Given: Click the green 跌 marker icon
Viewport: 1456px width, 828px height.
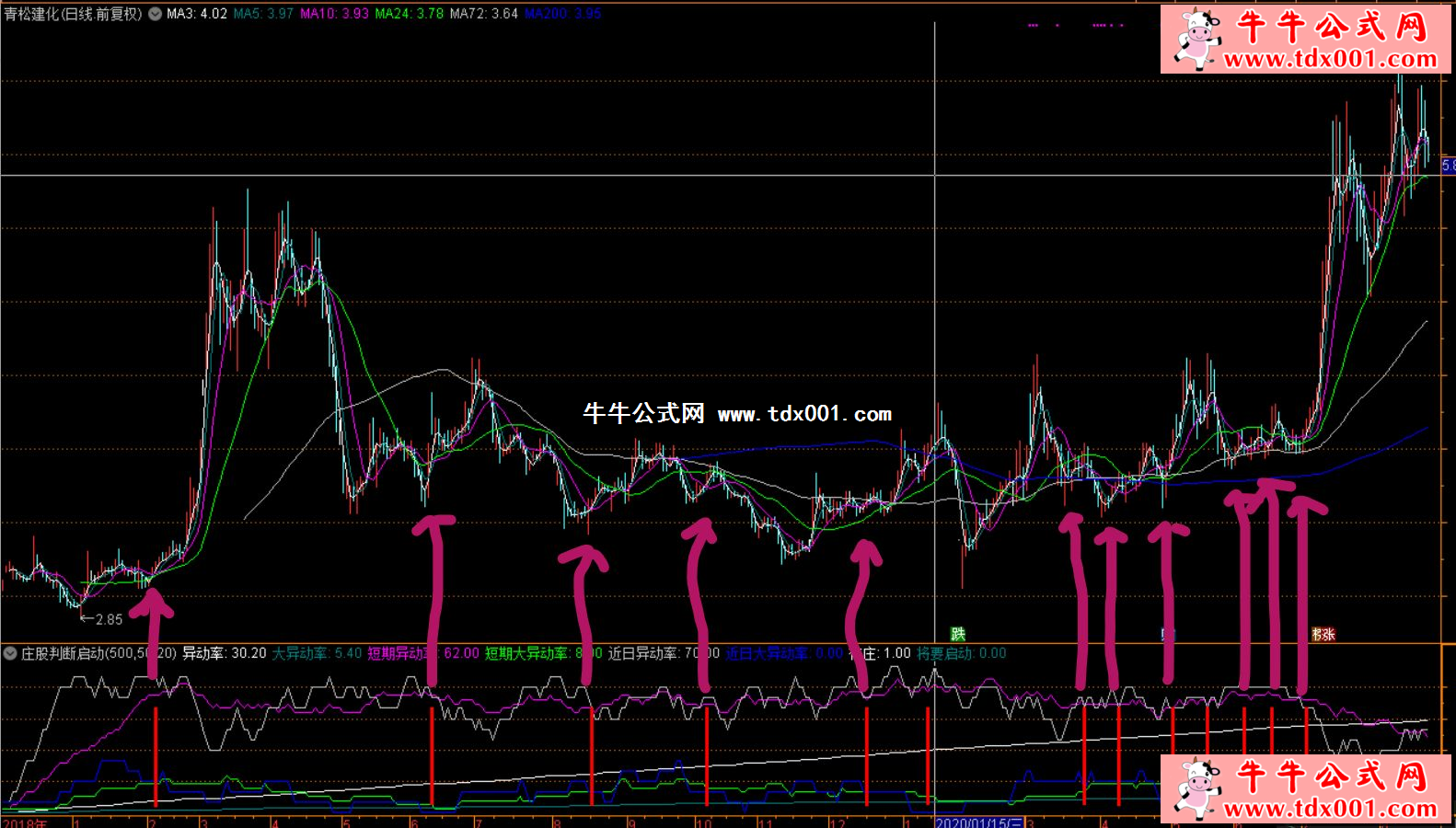Looking at the screenshot, I should click(x=957, y=634).
